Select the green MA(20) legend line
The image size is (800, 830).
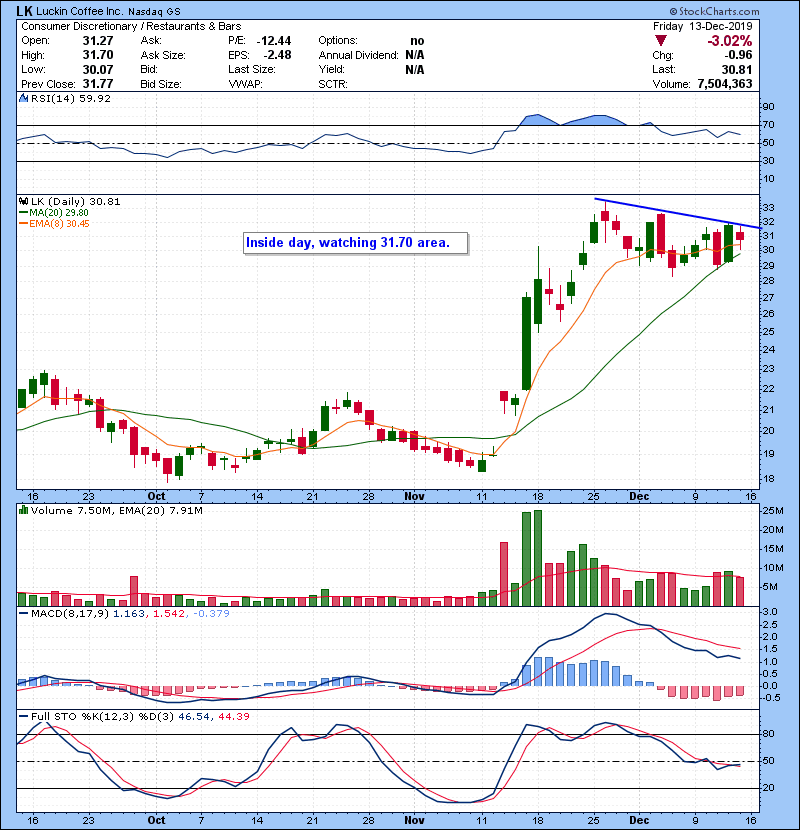pyautogui.click(x=23, y=213)
